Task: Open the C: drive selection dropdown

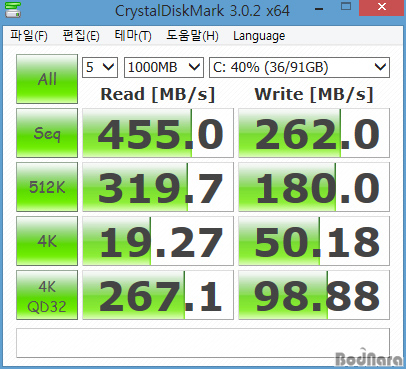Action: click(299, 68)
